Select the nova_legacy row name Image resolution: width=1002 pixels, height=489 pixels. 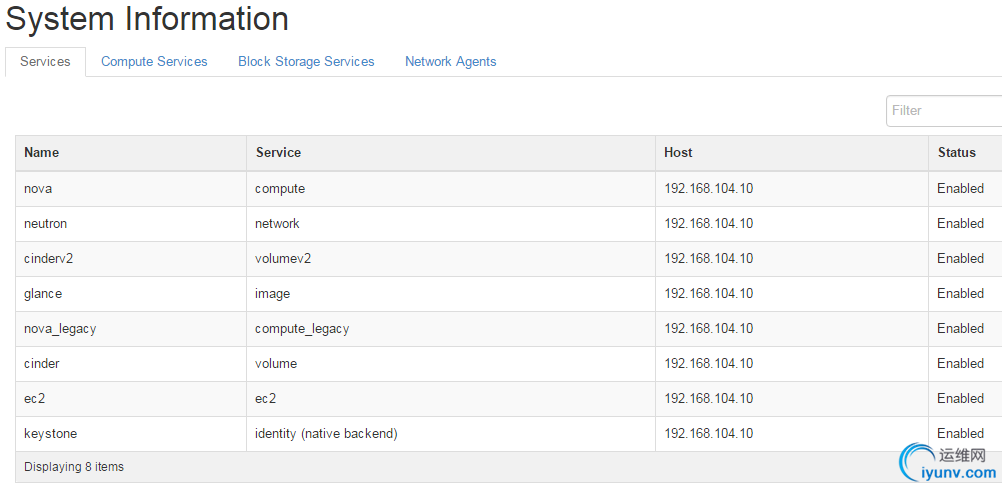click(x=60, y=328)
